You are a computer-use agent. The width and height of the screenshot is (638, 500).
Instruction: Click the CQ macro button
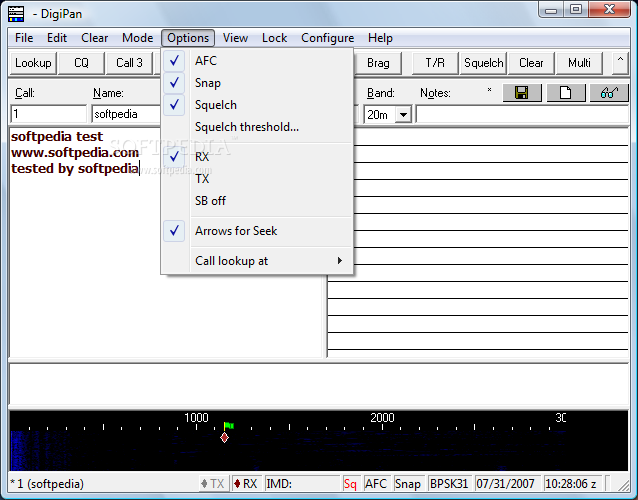pos(81,63)
